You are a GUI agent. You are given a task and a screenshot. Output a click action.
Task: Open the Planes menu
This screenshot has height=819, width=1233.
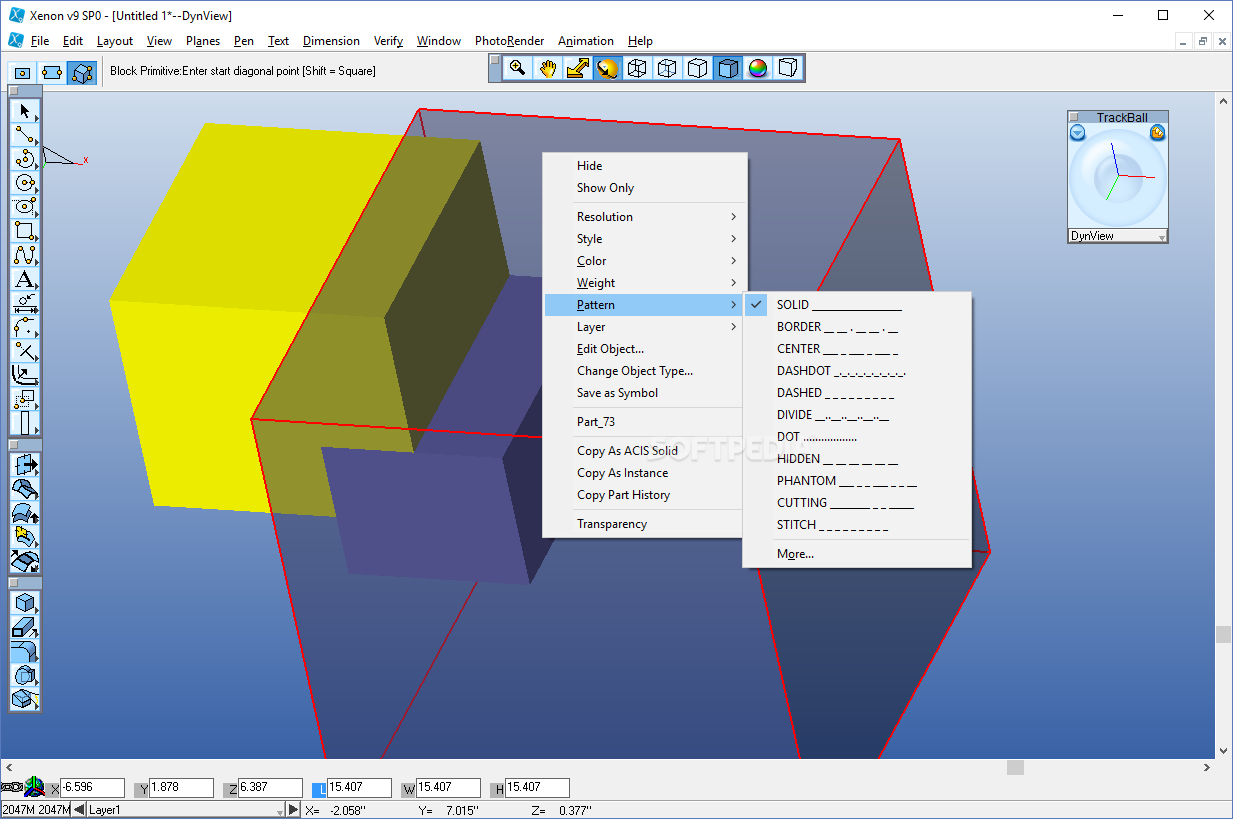pyautogui.click(x=203, y=41)
